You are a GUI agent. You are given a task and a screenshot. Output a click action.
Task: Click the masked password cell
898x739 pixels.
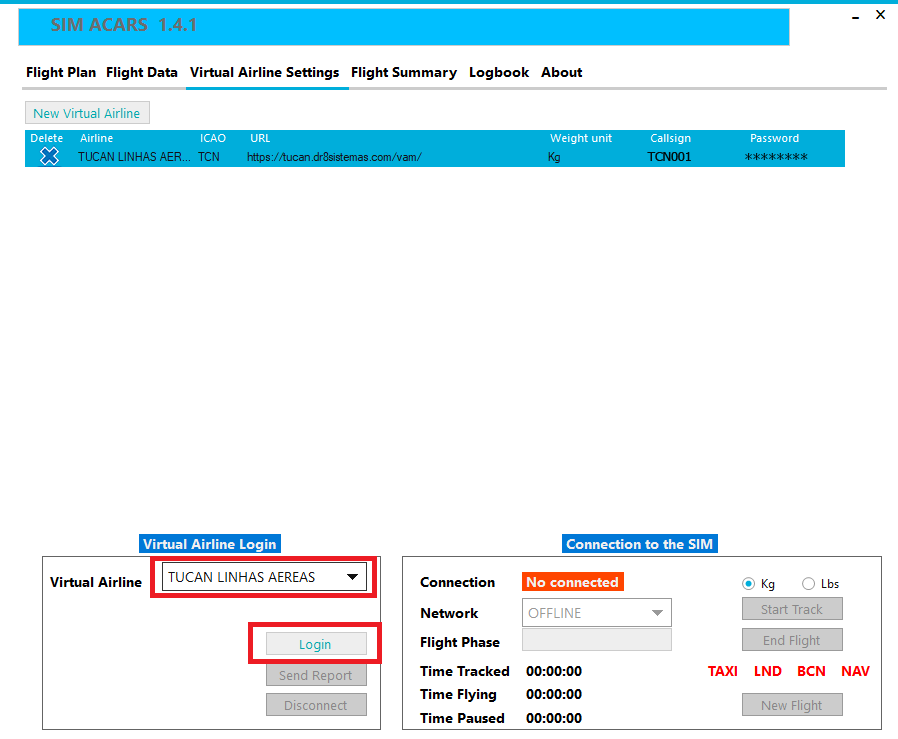point(776,157)
